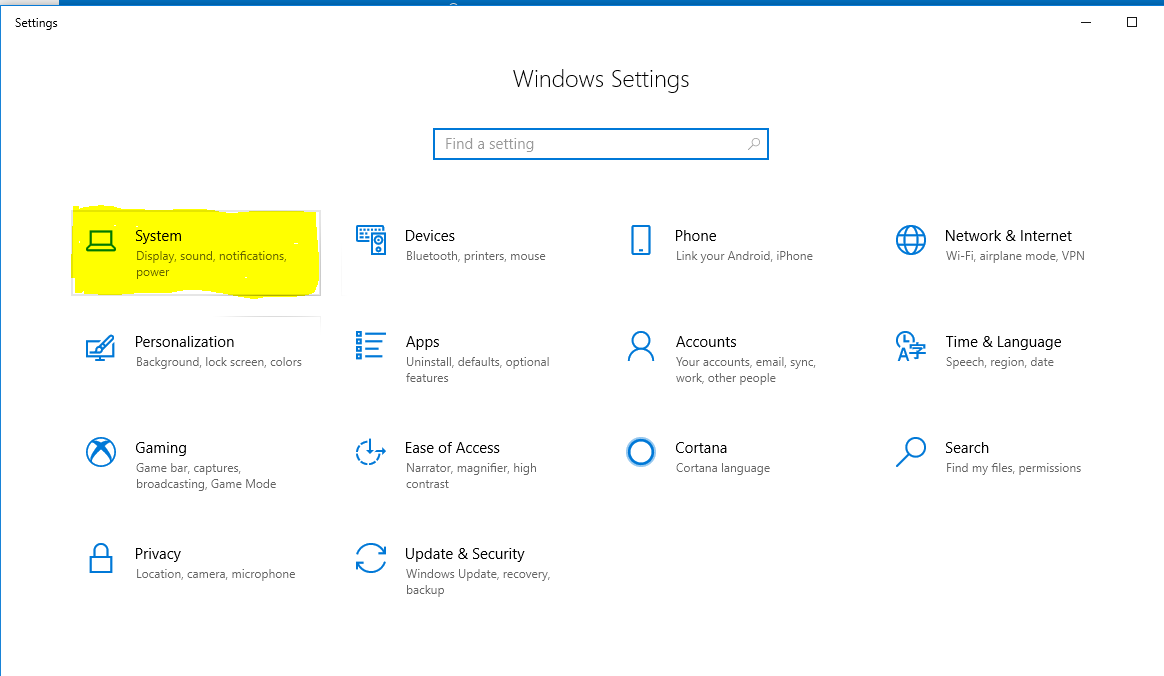
Task: Click the magnifier inside the search box
Action: (753, 144)
